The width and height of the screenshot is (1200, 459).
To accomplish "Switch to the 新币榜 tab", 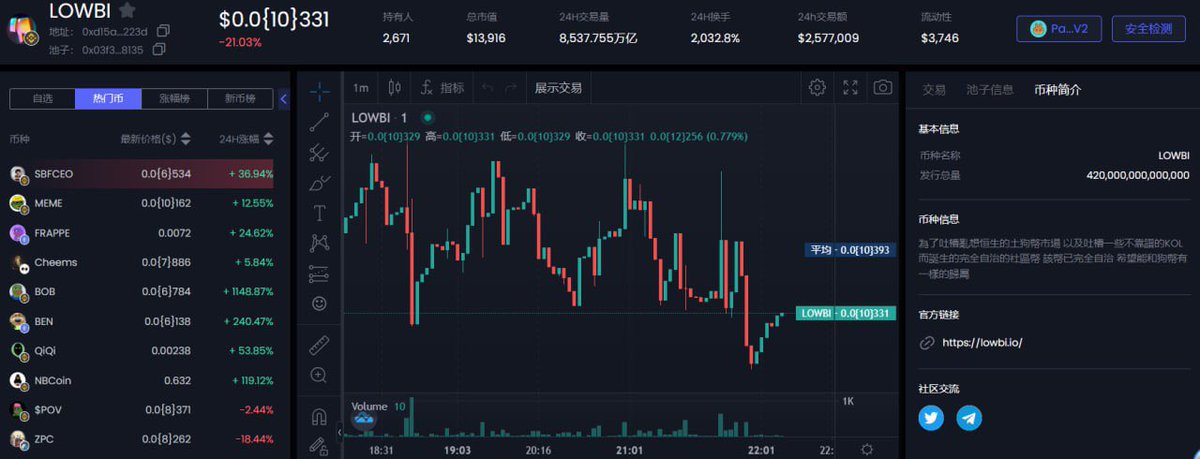I will tap(240, 98).
